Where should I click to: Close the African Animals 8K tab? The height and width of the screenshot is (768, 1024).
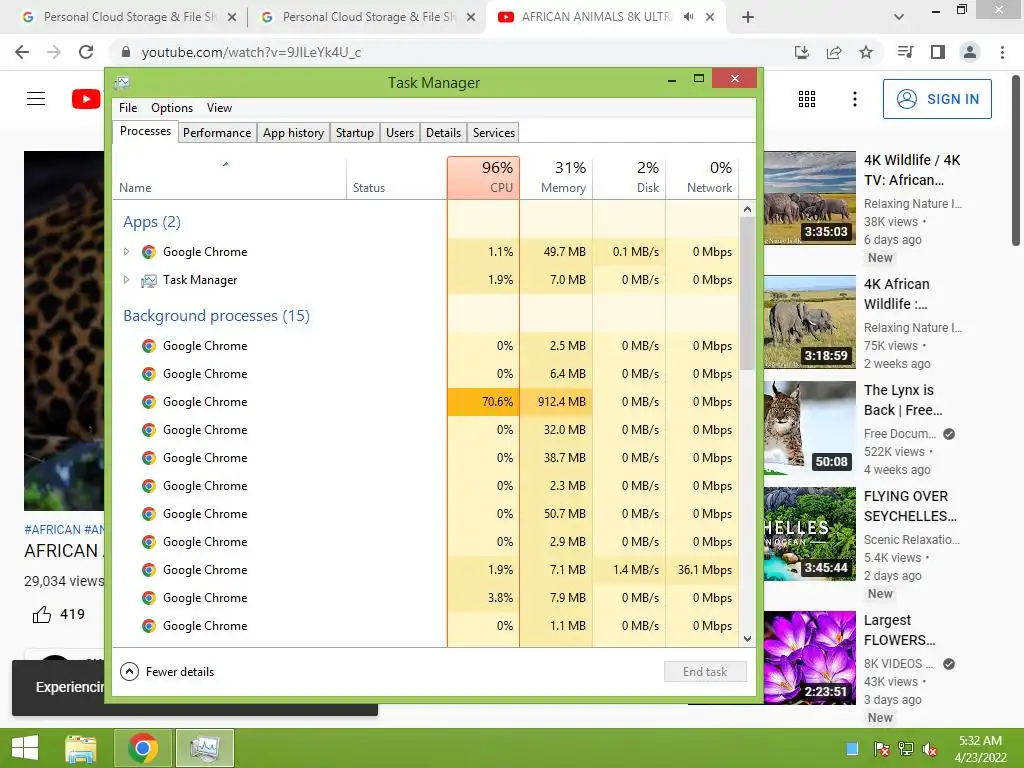[x=710, y=17]
